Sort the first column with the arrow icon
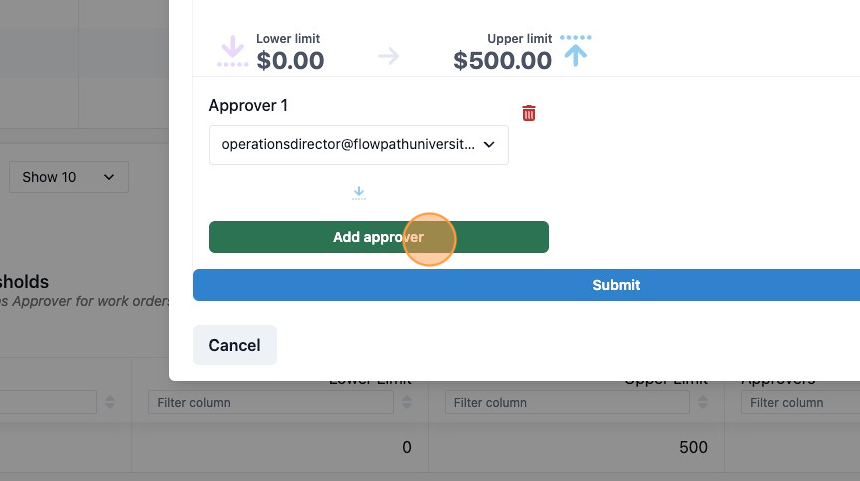This screenshot has height=481, width=860. 110,402
